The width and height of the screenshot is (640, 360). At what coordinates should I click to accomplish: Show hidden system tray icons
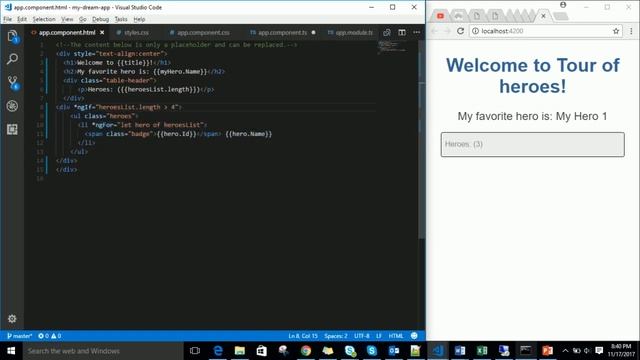565,351
